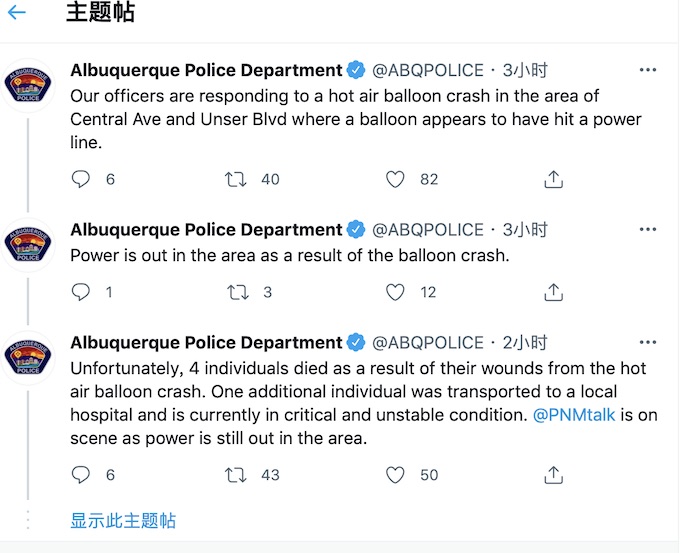Open more options on the first tweet
The width and height of the screenshot is (700, 553).
[648, 70]
